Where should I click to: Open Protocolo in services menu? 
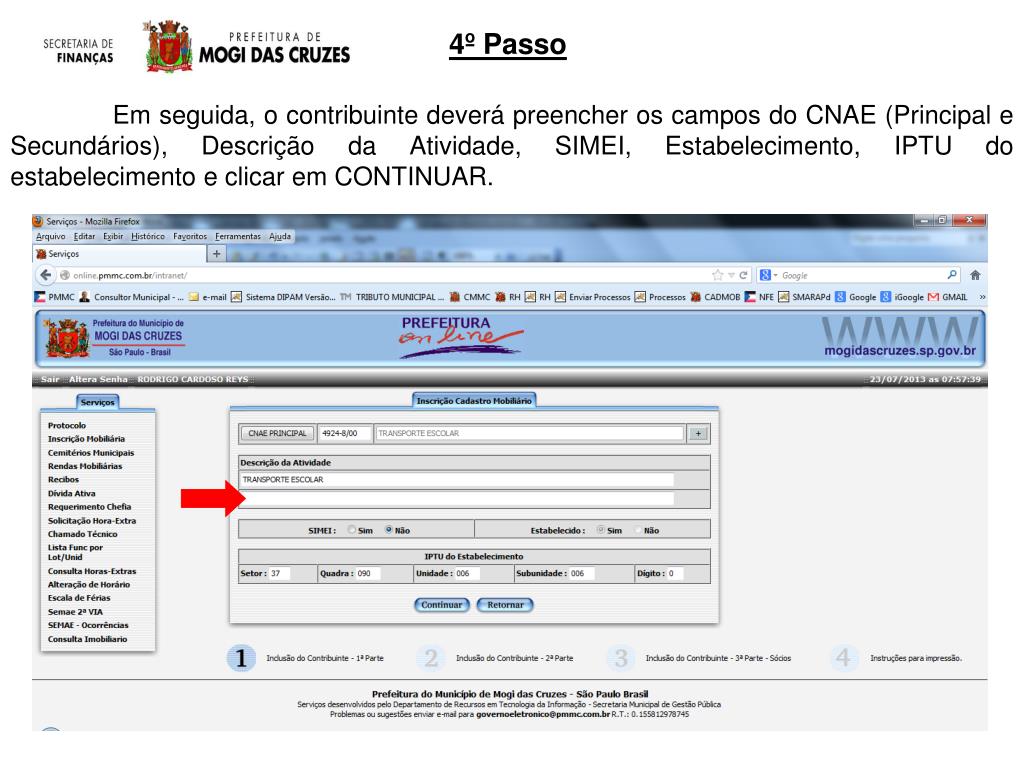67,425
